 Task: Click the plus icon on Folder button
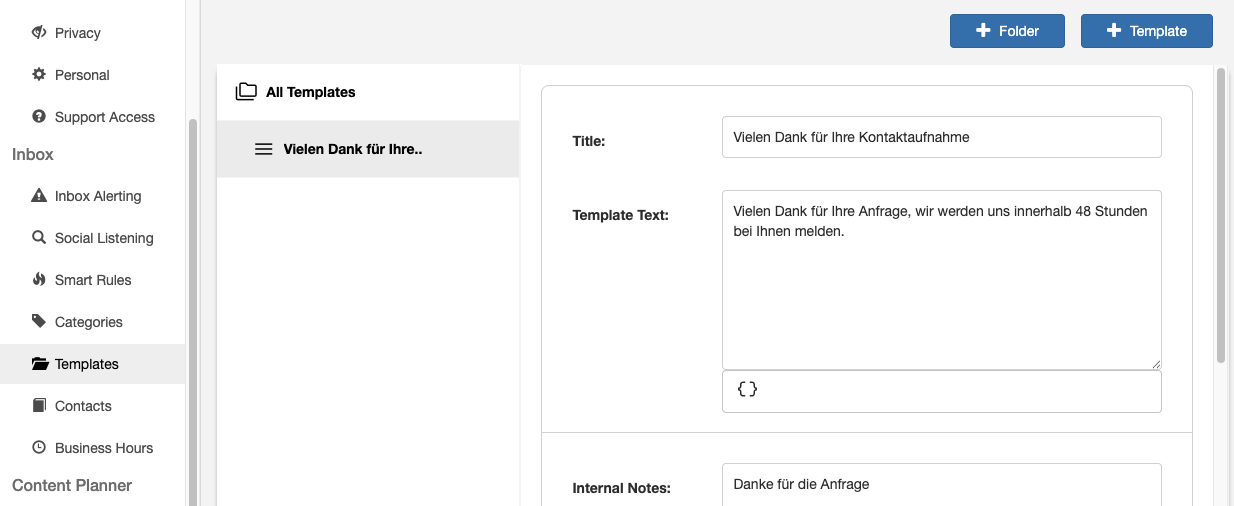[x=983, y=31]
